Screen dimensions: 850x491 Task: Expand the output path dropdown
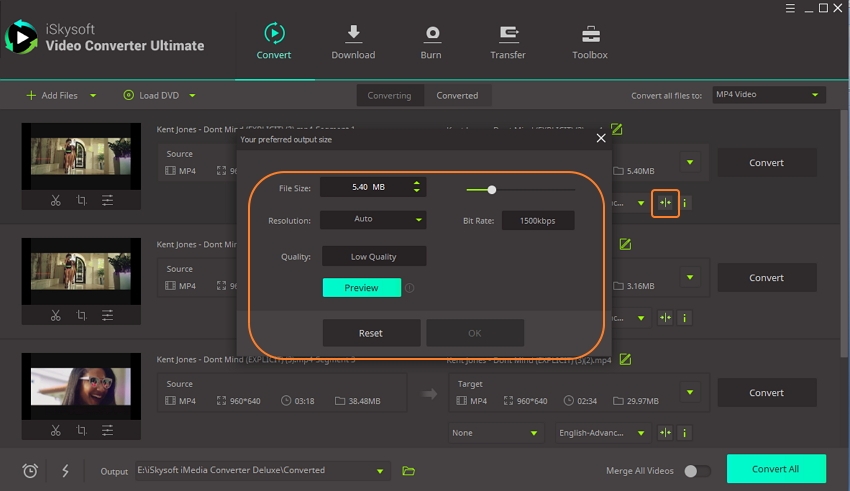click(380, 471)
